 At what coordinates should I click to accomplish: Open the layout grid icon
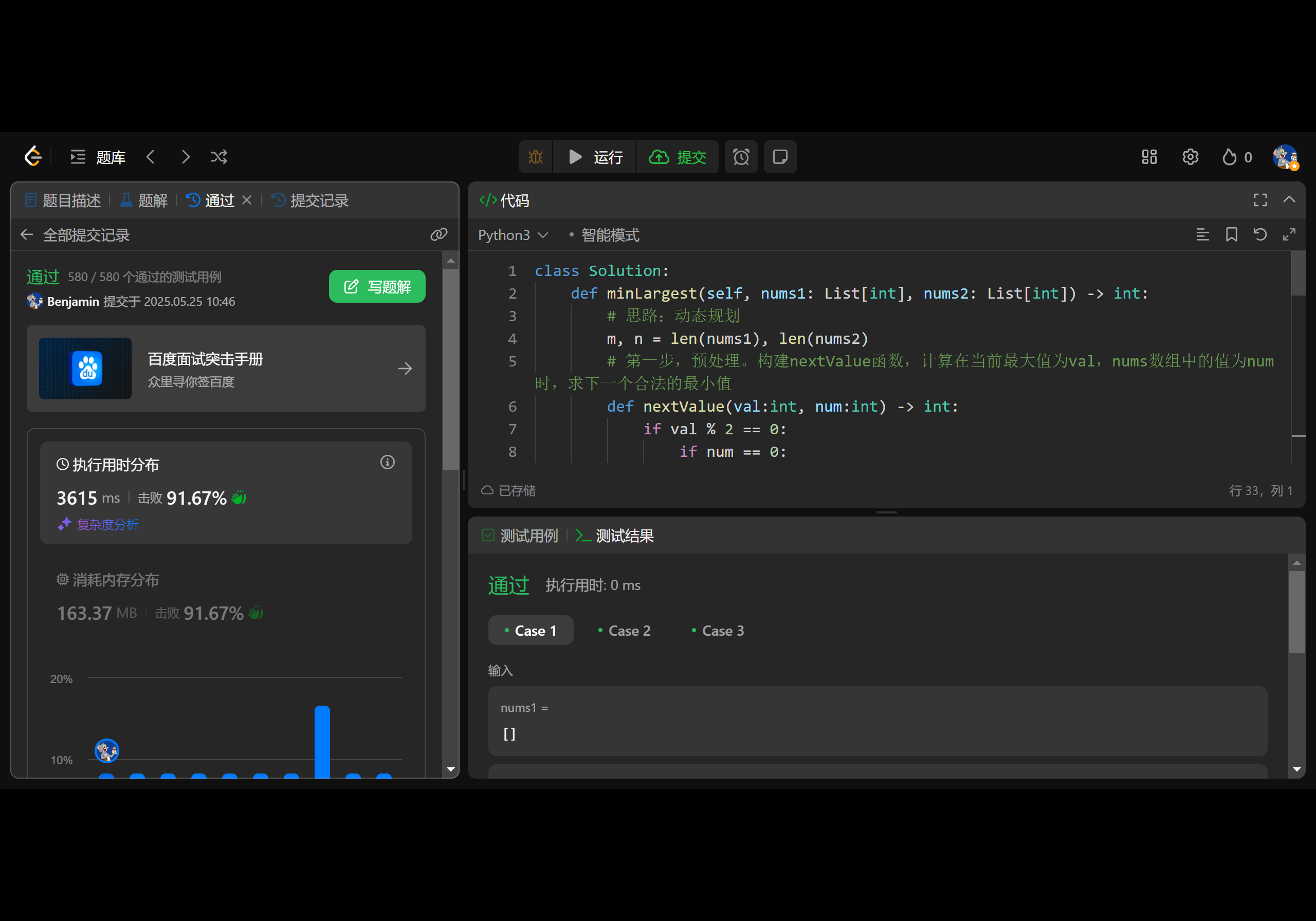[1148, 156]
